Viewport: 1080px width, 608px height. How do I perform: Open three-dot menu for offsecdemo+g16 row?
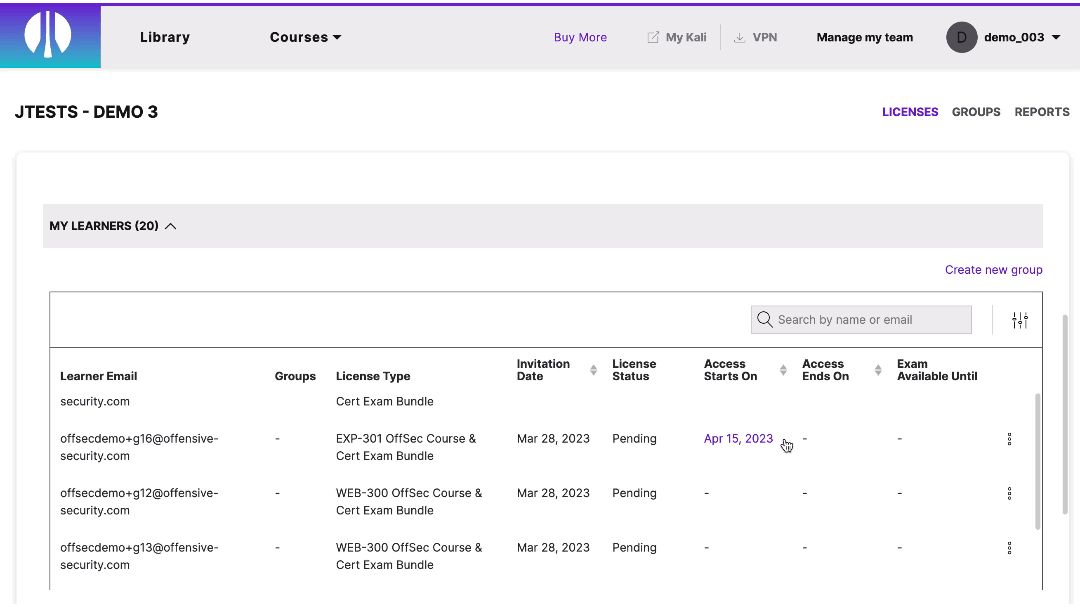coord(1009,438)
